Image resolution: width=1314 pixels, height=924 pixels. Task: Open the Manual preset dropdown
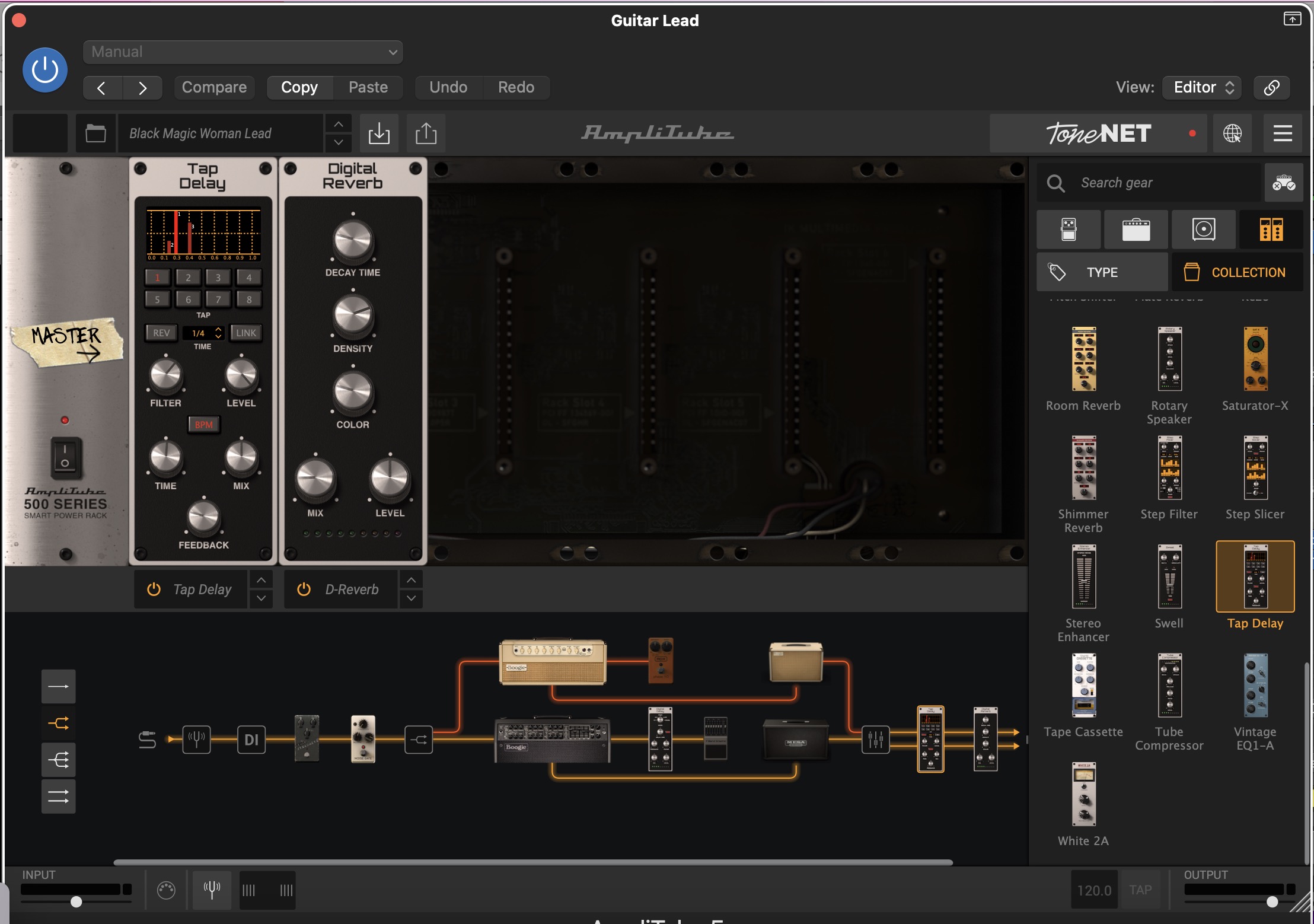point(243,52)
